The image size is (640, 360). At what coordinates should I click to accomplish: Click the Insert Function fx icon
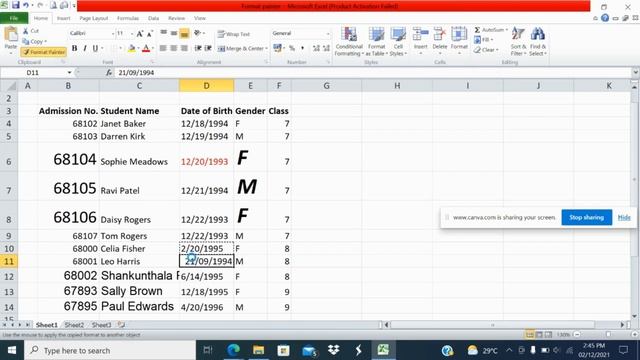click(x=109, y=73)
